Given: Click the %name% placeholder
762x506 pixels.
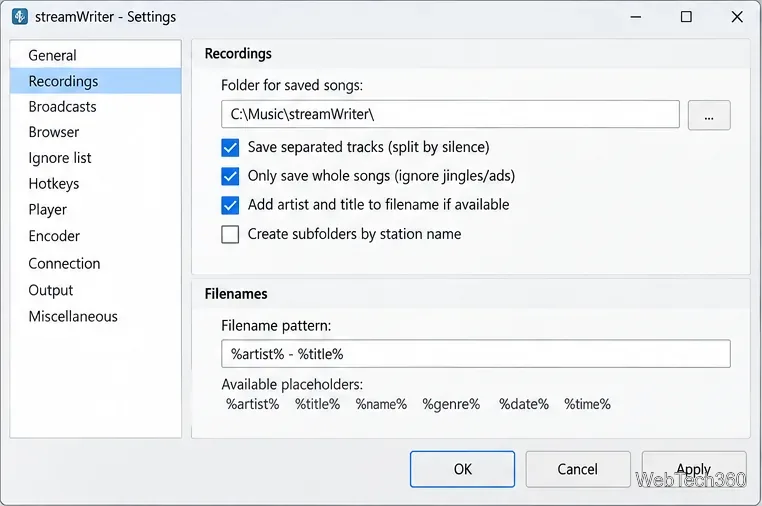Looking at the screenshot, I should [381, 404].
